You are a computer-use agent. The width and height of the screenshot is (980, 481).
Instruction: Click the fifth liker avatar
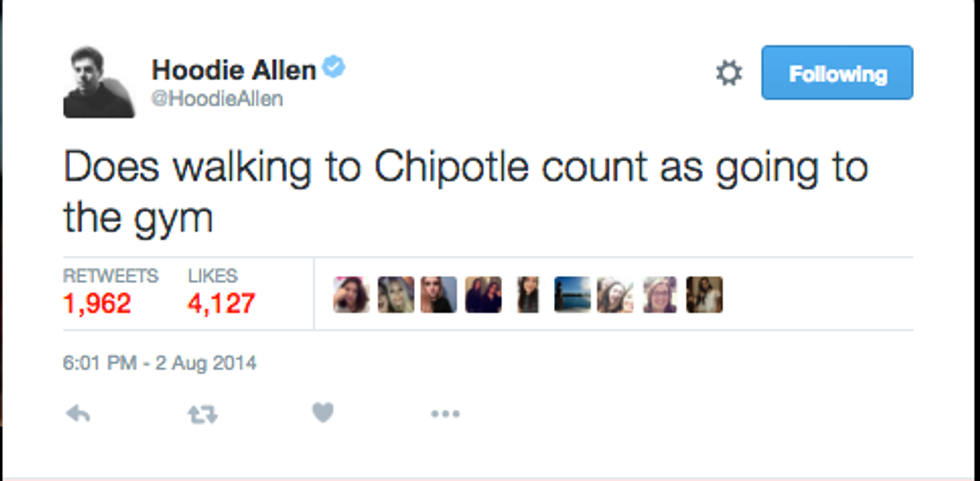tap(527, 295)
